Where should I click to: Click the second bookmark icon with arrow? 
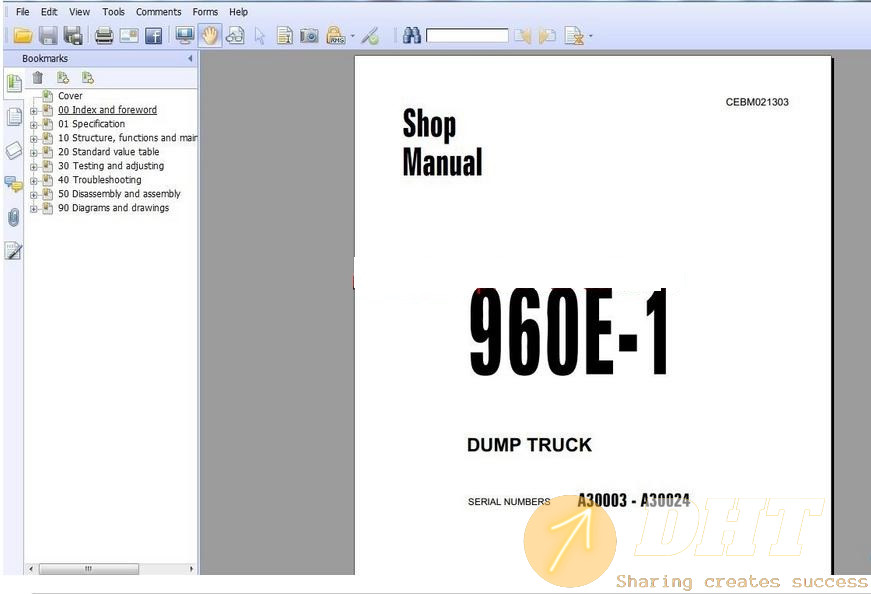pyautogui.click(x=88, y=78)
